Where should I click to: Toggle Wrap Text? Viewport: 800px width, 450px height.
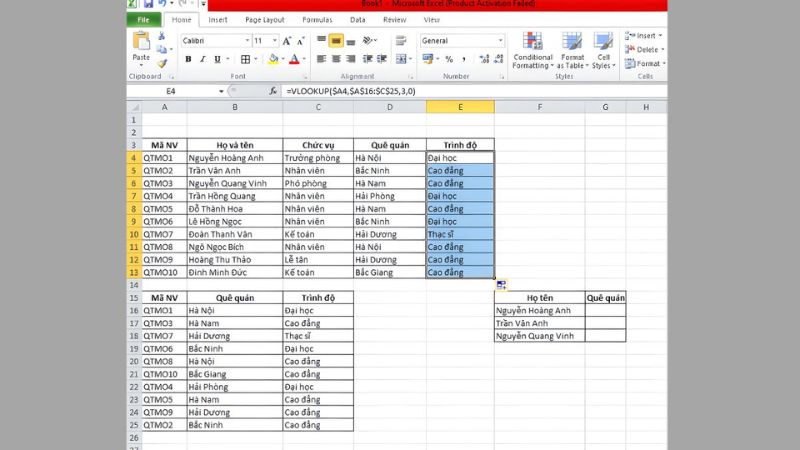pos(401,40)
